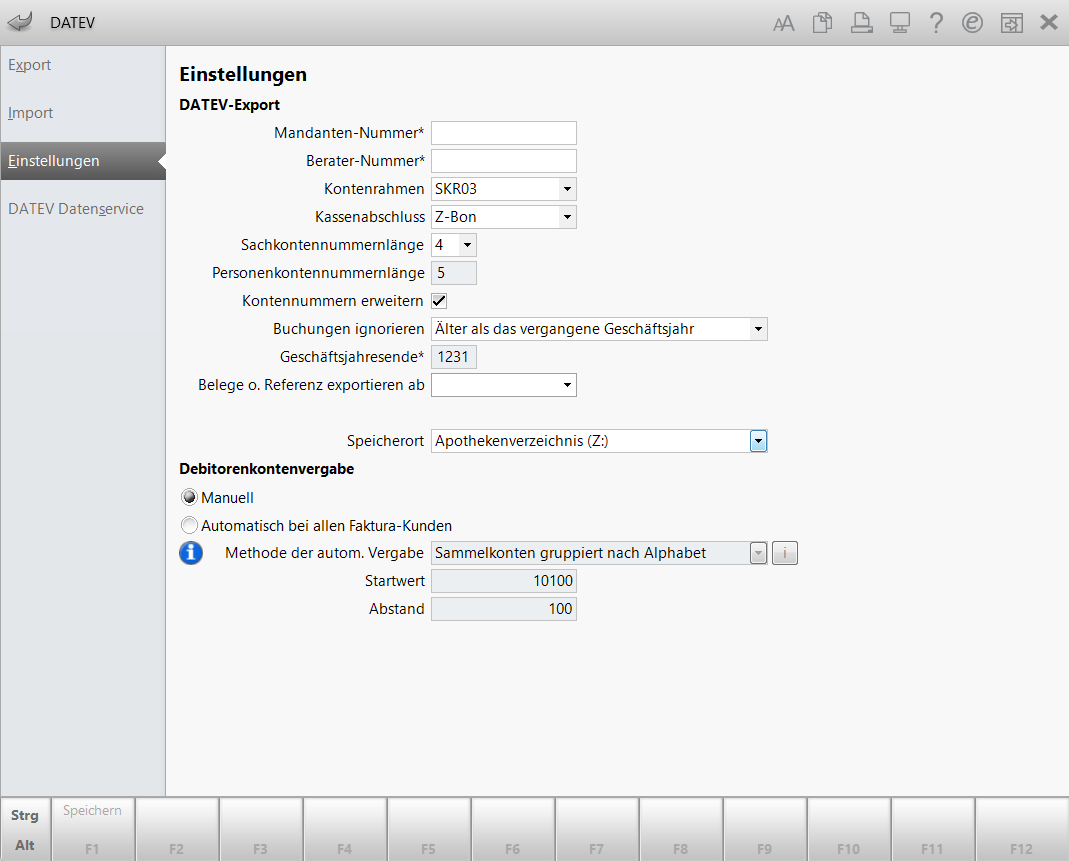Uncheck the Kontennummern erweitern checkbox
The height and width of the screenshot is (861, 1069).
pyautogui.click(x=439, y=300)
